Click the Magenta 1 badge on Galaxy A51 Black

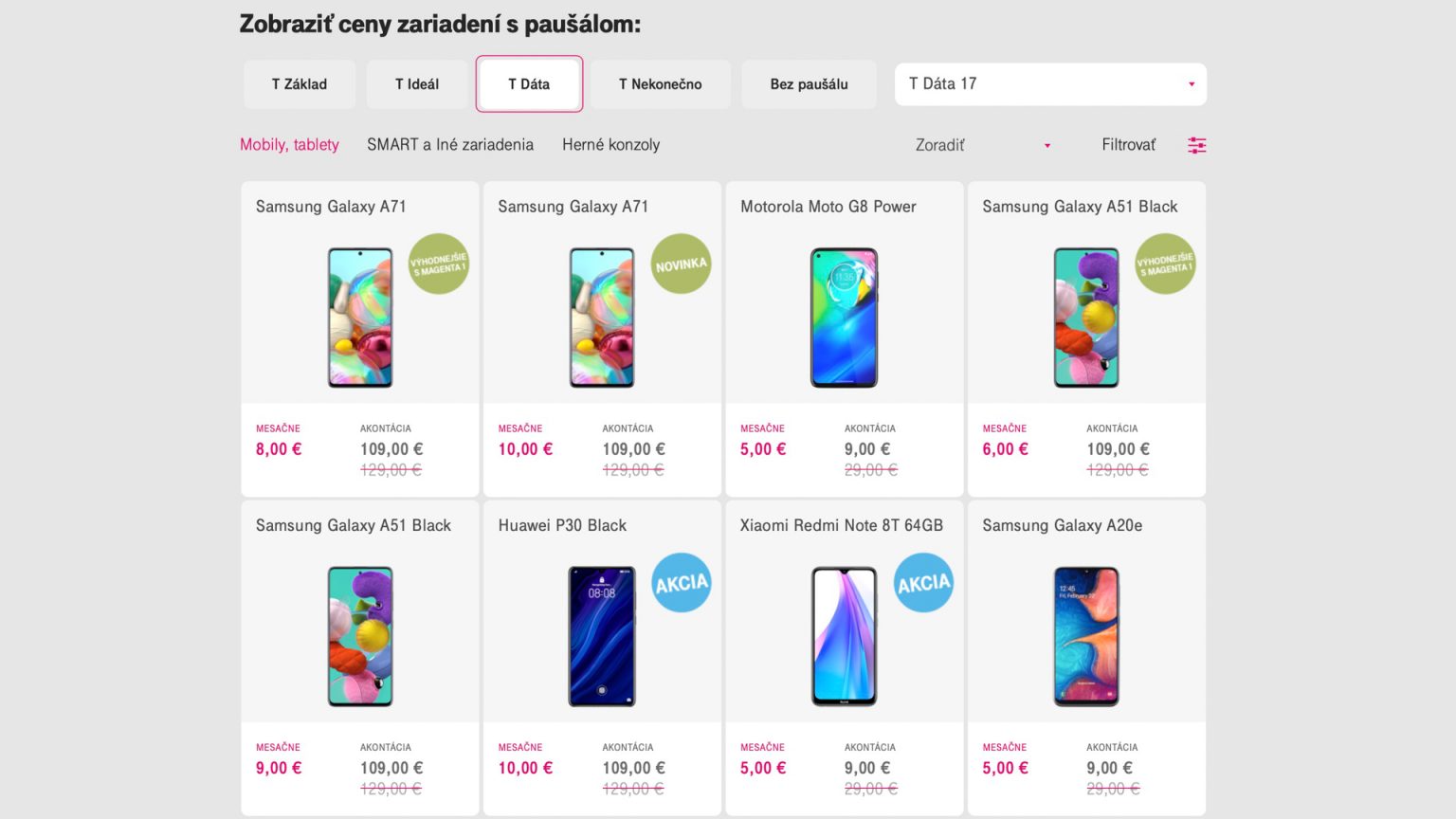(1165, 264)
